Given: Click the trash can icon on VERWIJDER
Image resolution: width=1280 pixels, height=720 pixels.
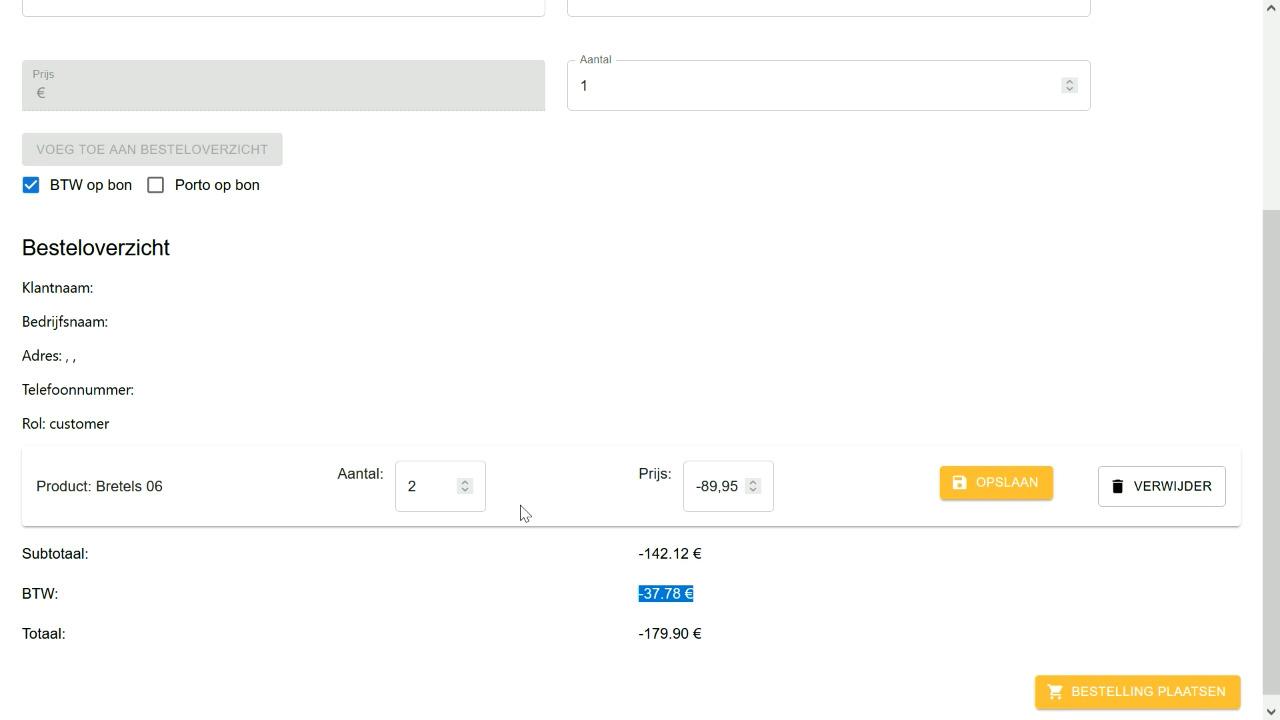Looking at the screenshot, I should (1117, 486).
